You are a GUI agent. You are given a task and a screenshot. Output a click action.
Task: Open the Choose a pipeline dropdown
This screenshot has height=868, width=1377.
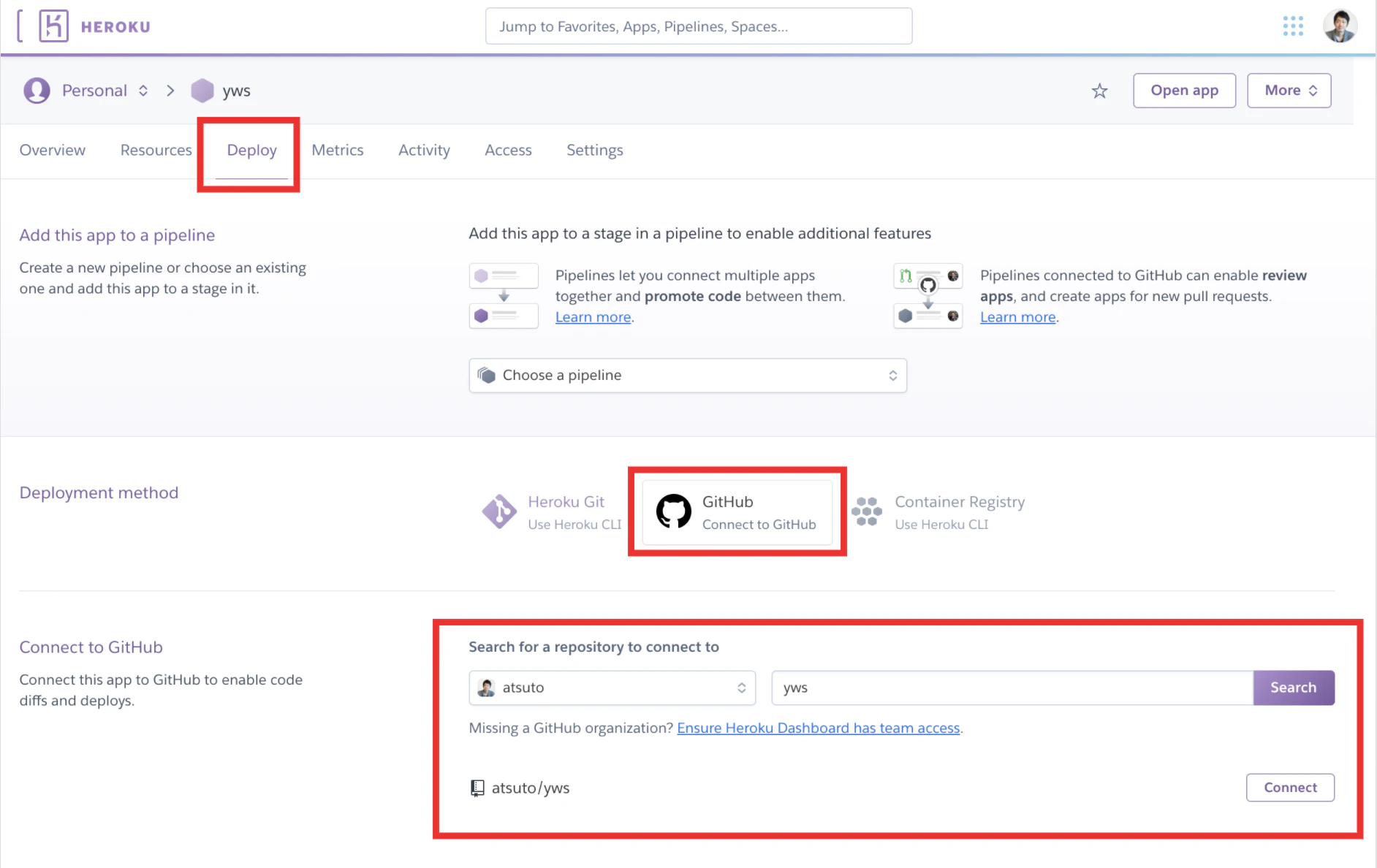point(688,376)
